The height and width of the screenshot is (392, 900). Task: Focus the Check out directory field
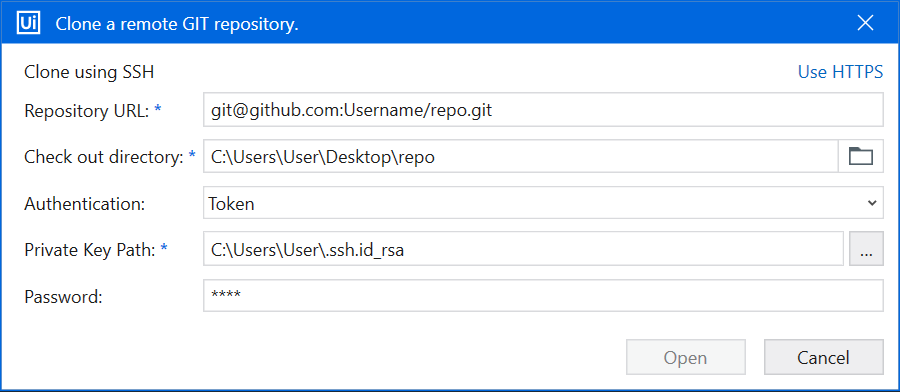521,156
